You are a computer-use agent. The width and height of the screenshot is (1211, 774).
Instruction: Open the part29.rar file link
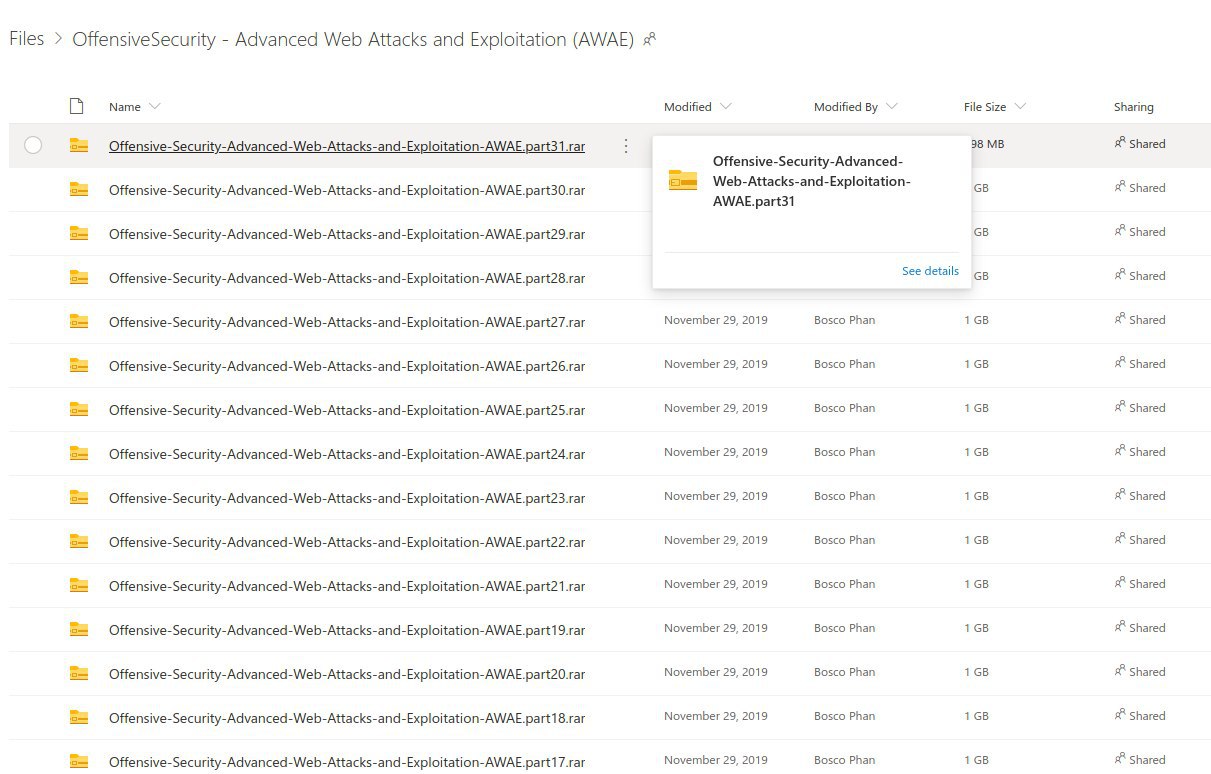(x=347, y=234)
